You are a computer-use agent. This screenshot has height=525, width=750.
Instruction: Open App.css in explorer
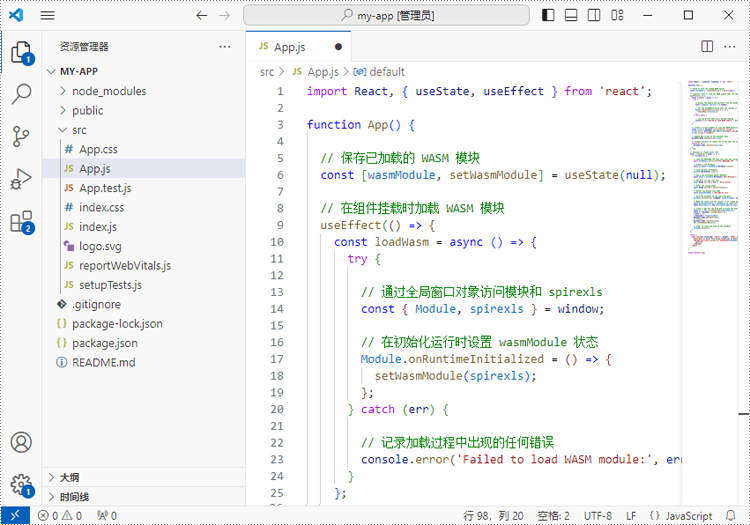coord(98,149)
